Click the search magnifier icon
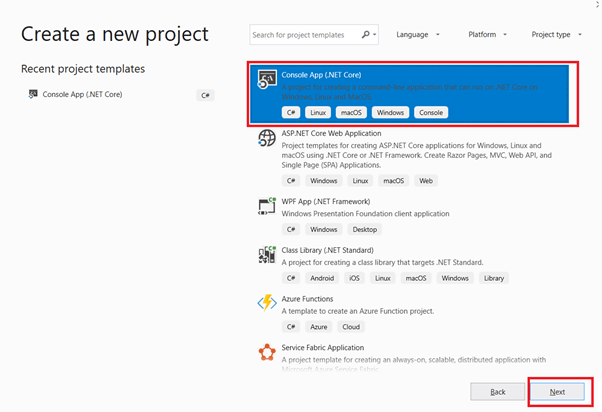The width and height of the screenshot is (602, 412). coord(366,35)
